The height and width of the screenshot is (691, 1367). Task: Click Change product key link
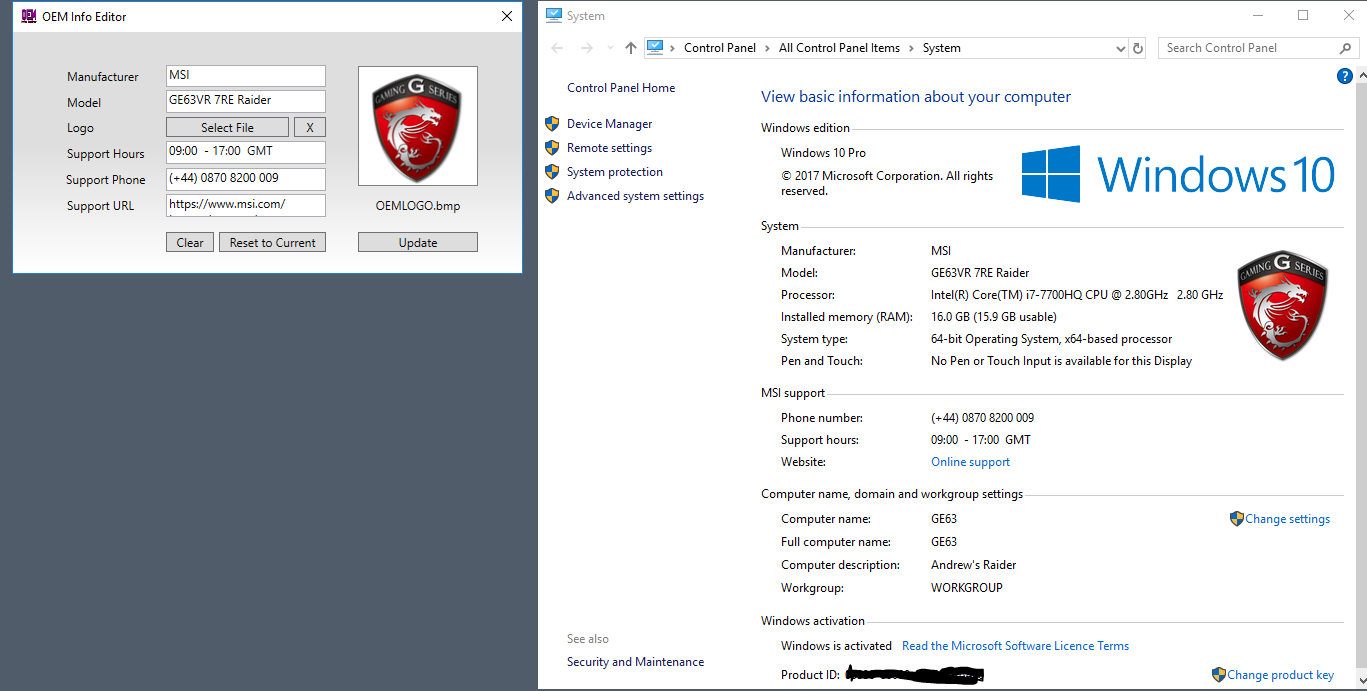click(x=1280, y=675)
